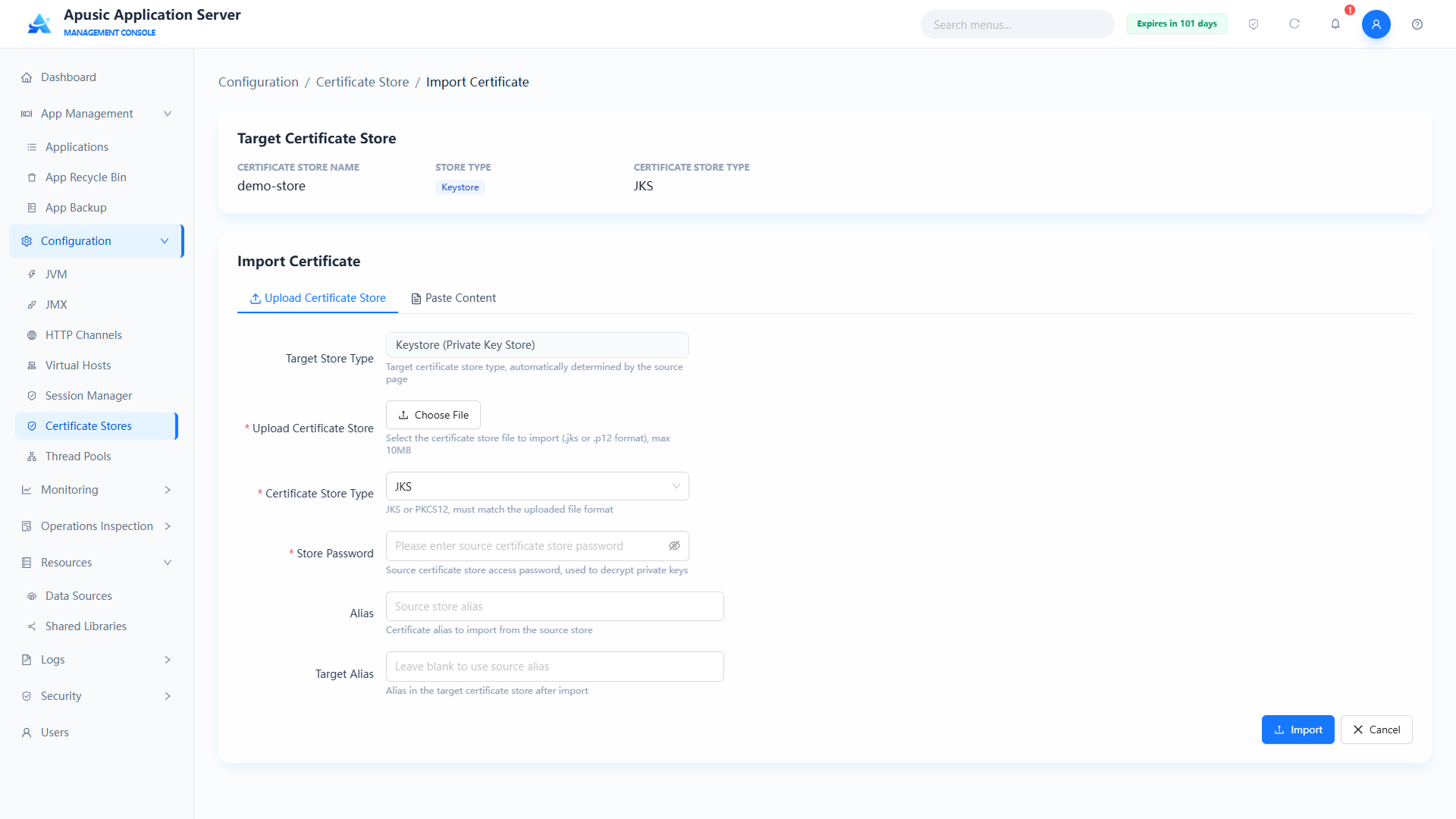
Task: Open JMX configuration page
Action: [96, 305]
